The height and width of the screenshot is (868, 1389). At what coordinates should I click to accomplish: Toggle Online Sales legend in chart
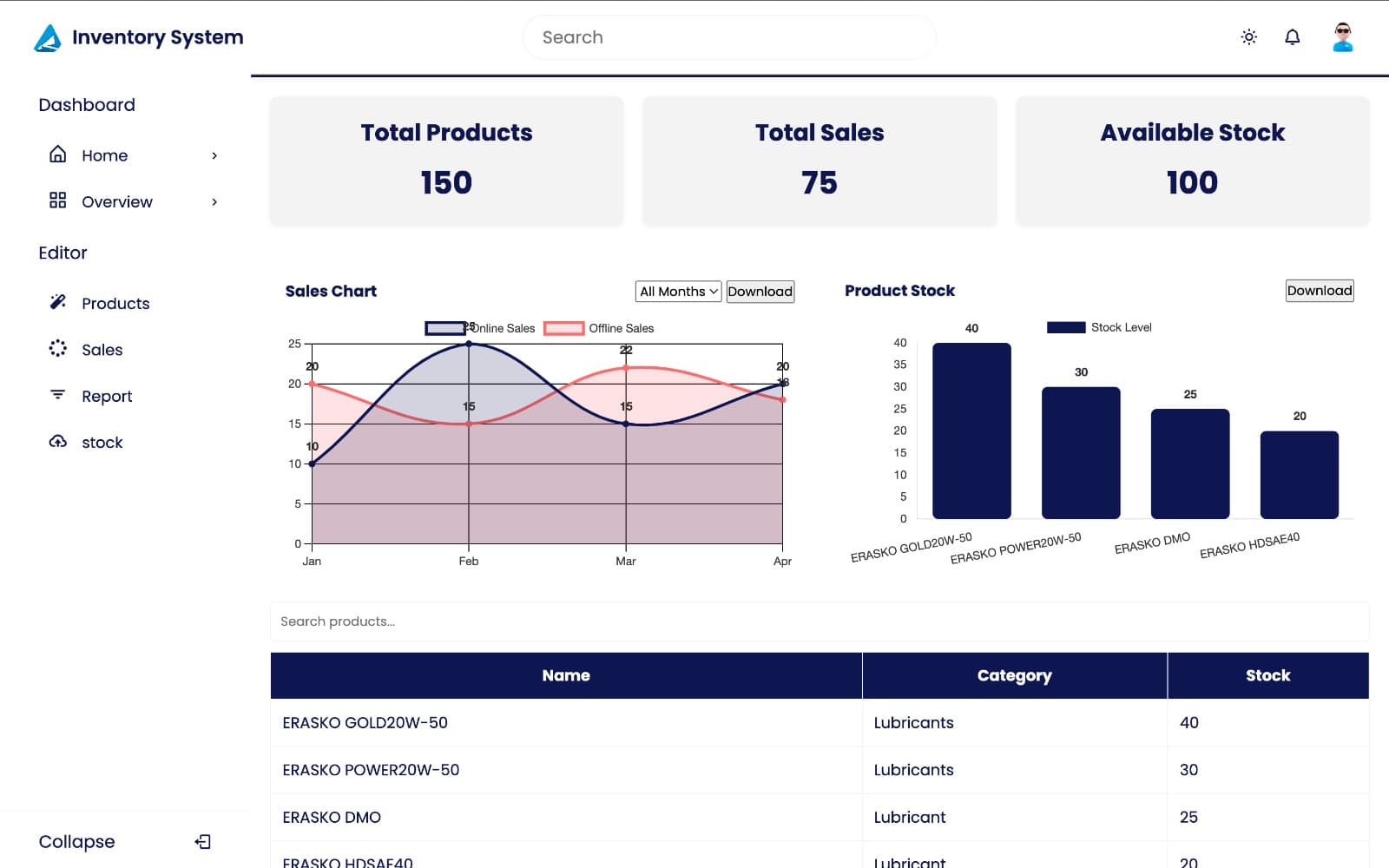pos(444,328)
